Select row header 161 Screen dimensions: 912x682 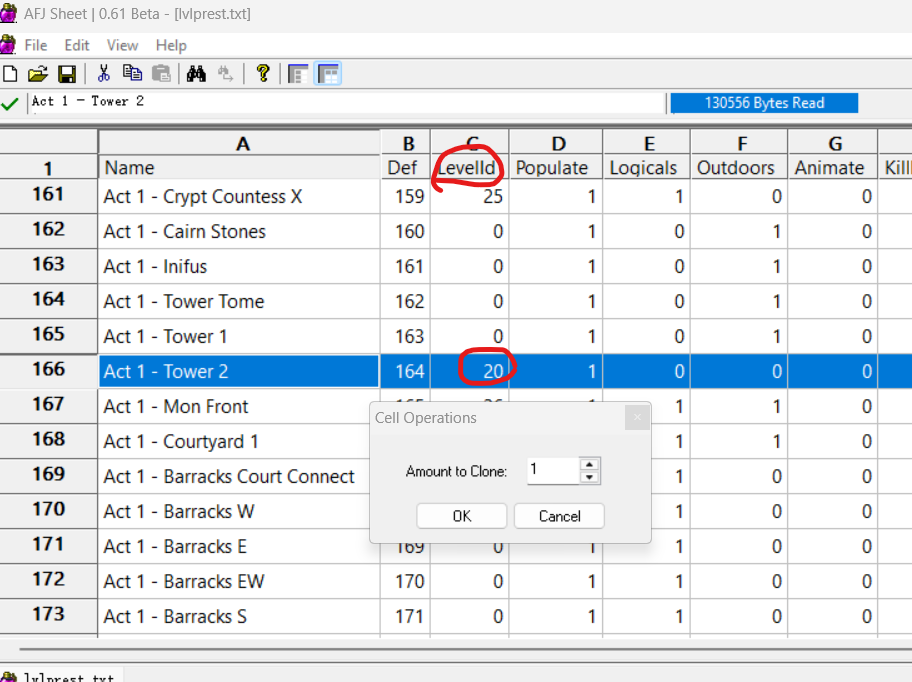pos(48,195)
